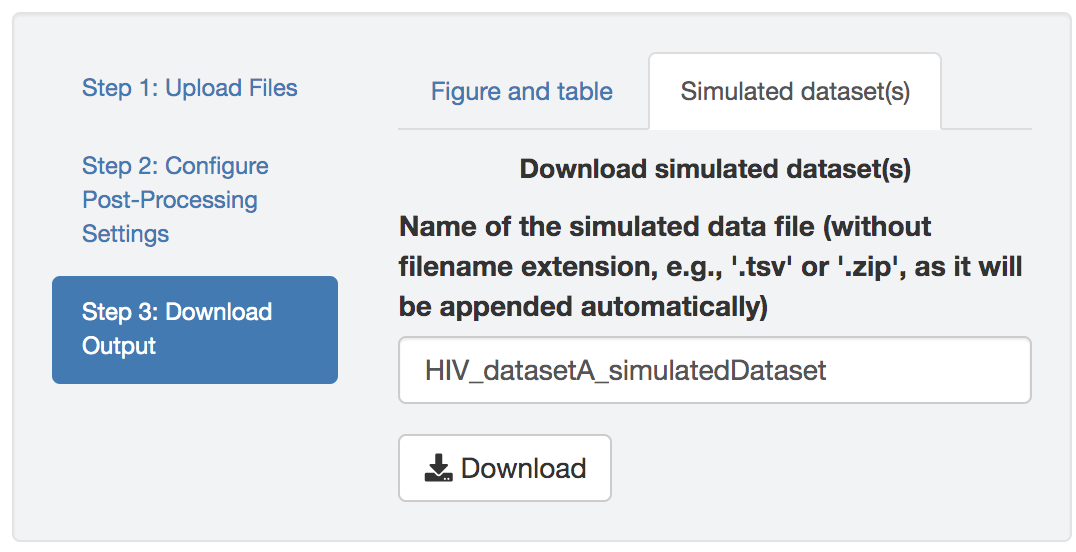1076x552 pixels.
Task: Open Step 2: Configure Post-Processing Settings
Action: tap(175, 200)
